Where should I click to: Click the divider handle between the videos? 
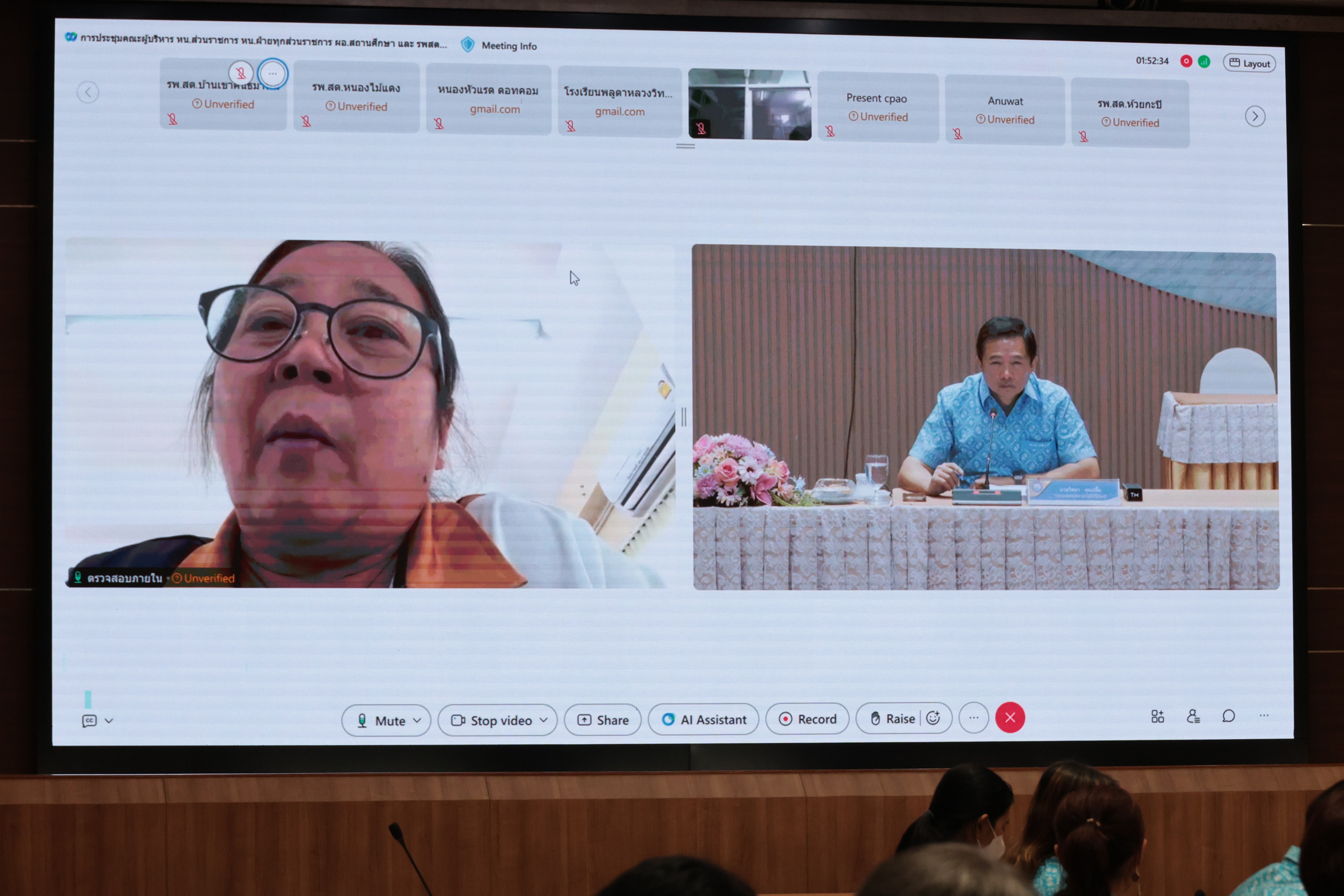(683, 417)
